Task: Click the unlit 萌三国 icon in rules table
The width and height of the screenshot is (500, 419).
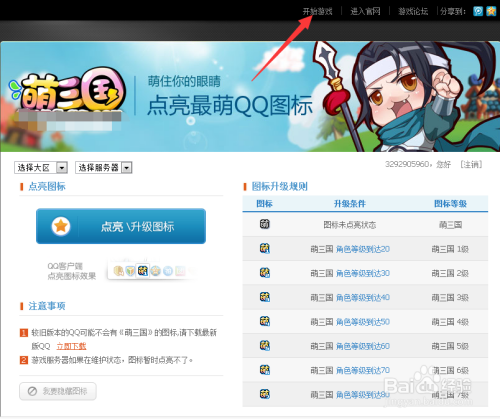Action: click(x=265, y=224)
